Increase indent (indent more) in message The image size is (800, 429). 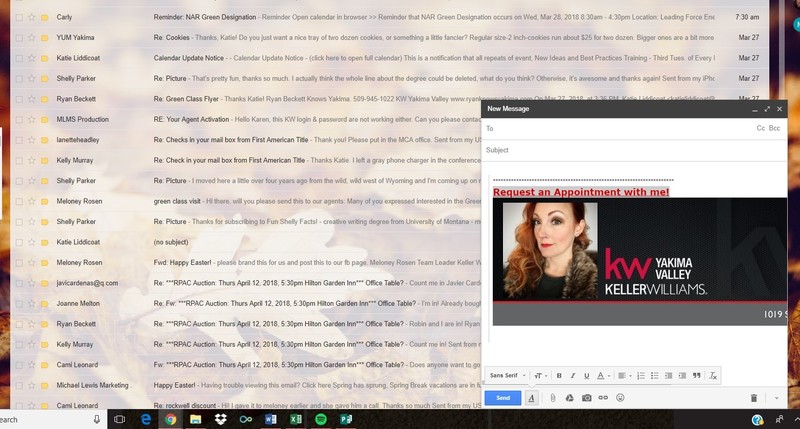coord(682,375)
